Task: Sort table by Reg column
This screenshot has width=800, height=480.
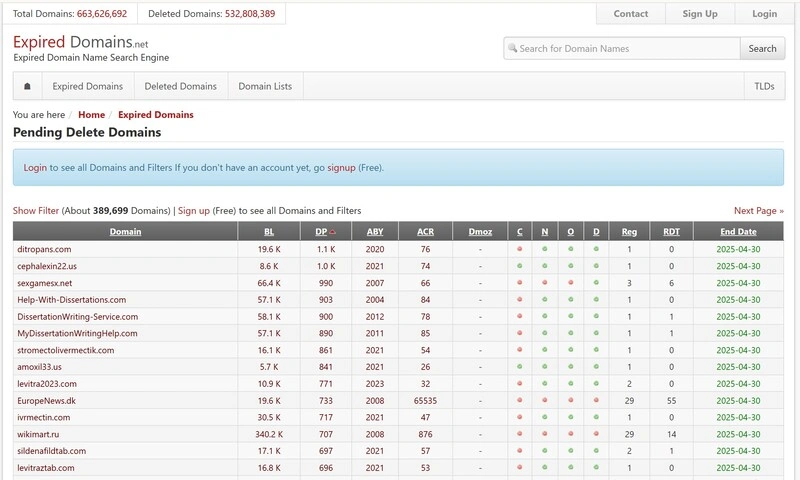Action: click(x=629, y=232)
